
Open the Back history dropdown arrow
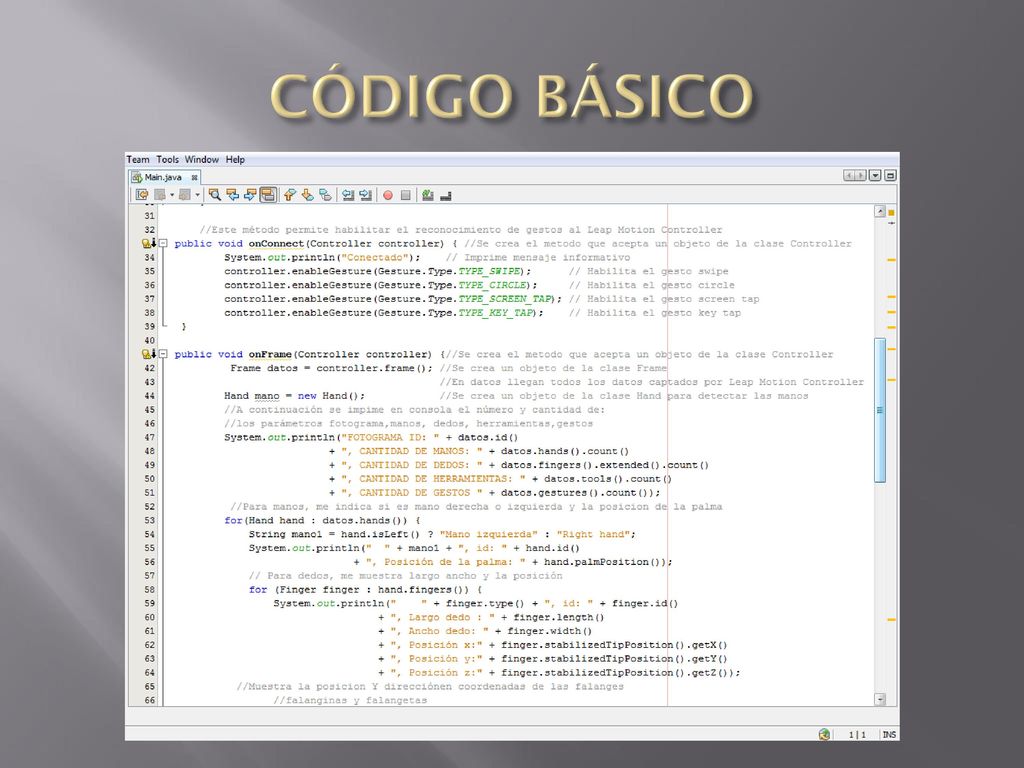click(172, 195)
